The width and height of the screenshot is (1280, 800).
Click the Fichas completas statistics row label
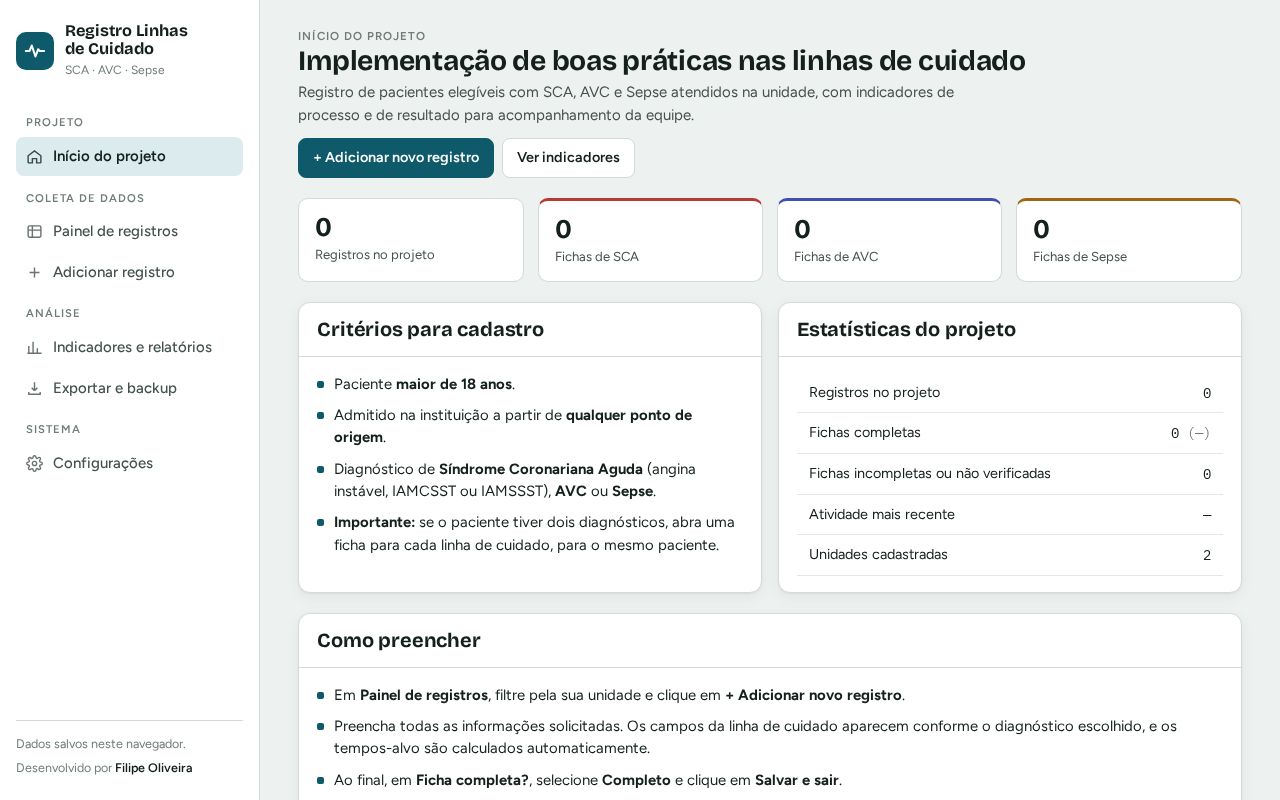click(865, 433)
